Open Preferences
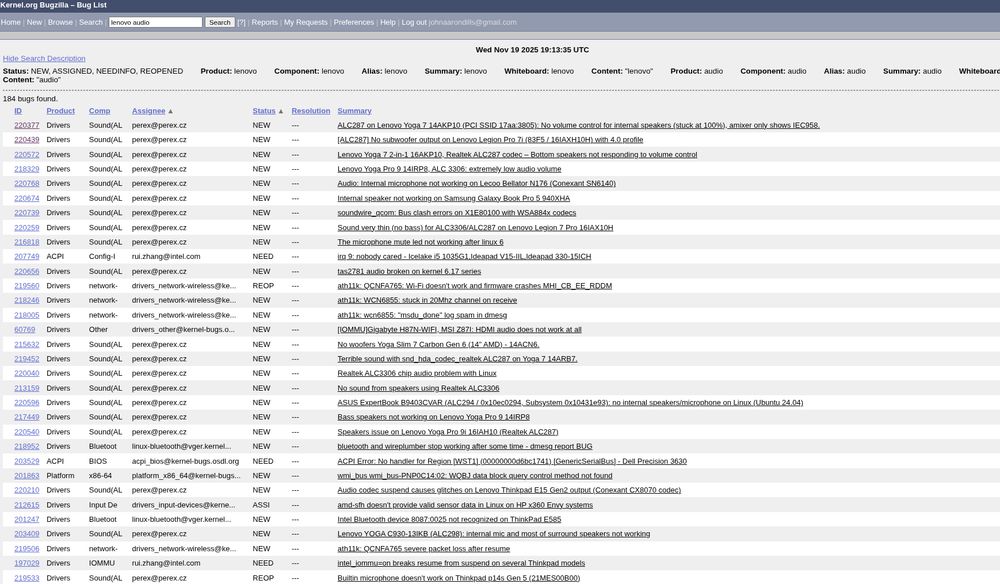Screen dimensions: 1000x584 click(353, 22)
